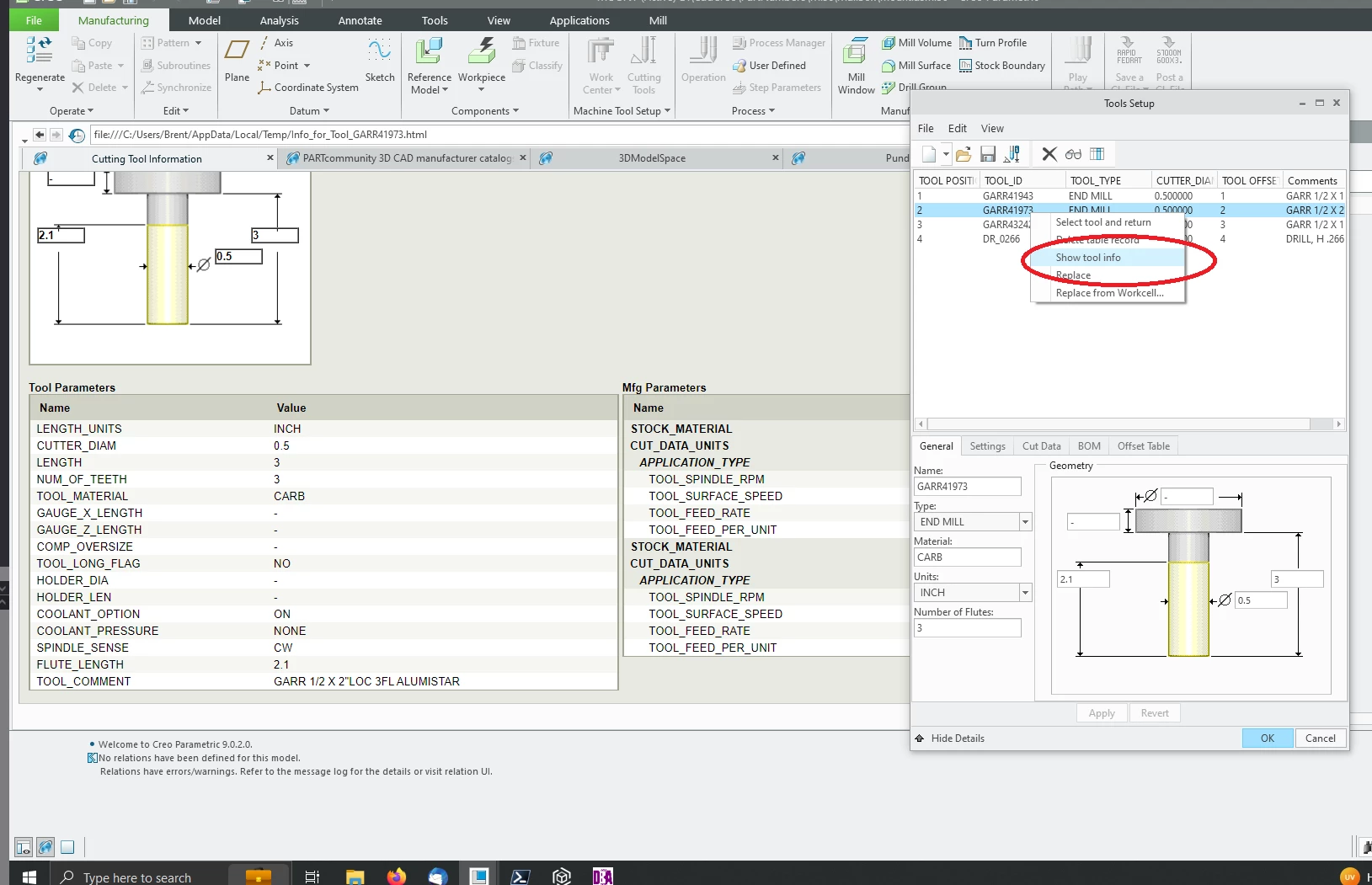Open the Offset Table tab
1372x885 pixels.
(1143, 446)
